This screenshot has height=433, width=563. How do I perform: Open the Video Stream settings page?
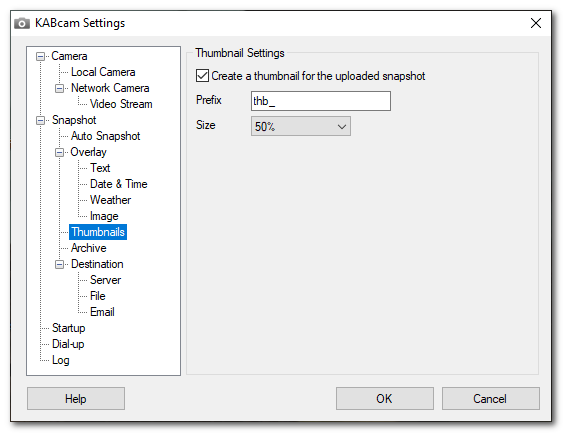tap(121, 104)
